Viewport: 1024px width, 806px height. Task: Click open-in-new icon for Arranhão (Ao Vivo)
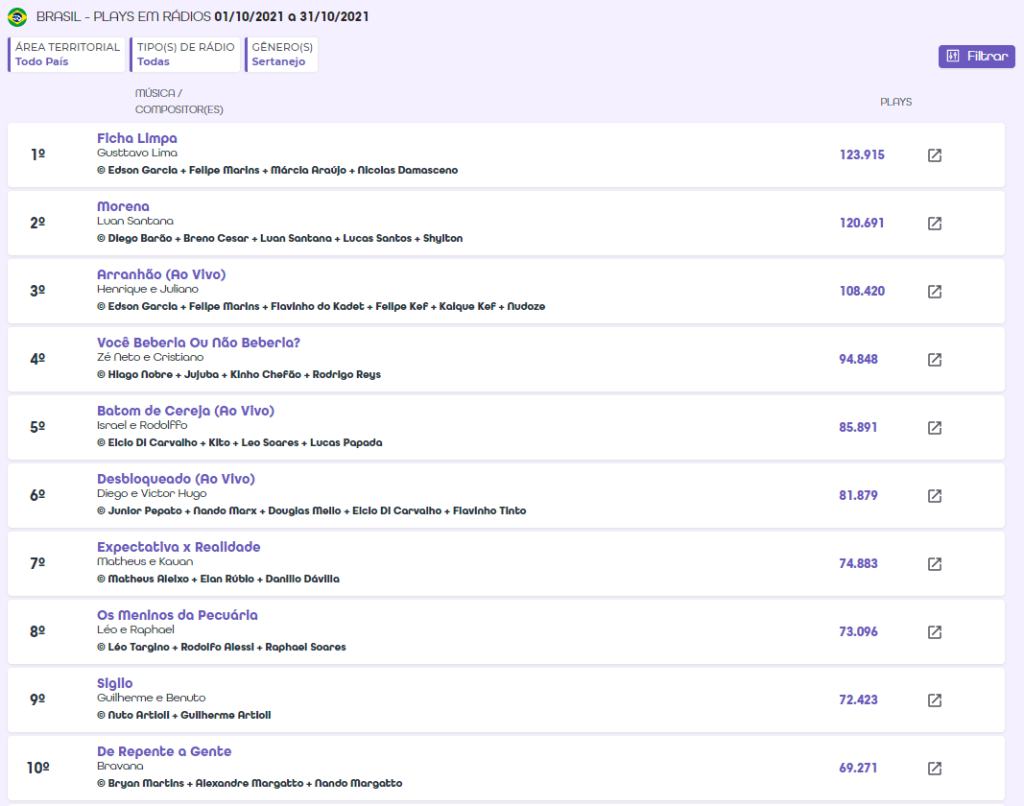[934, 291]
